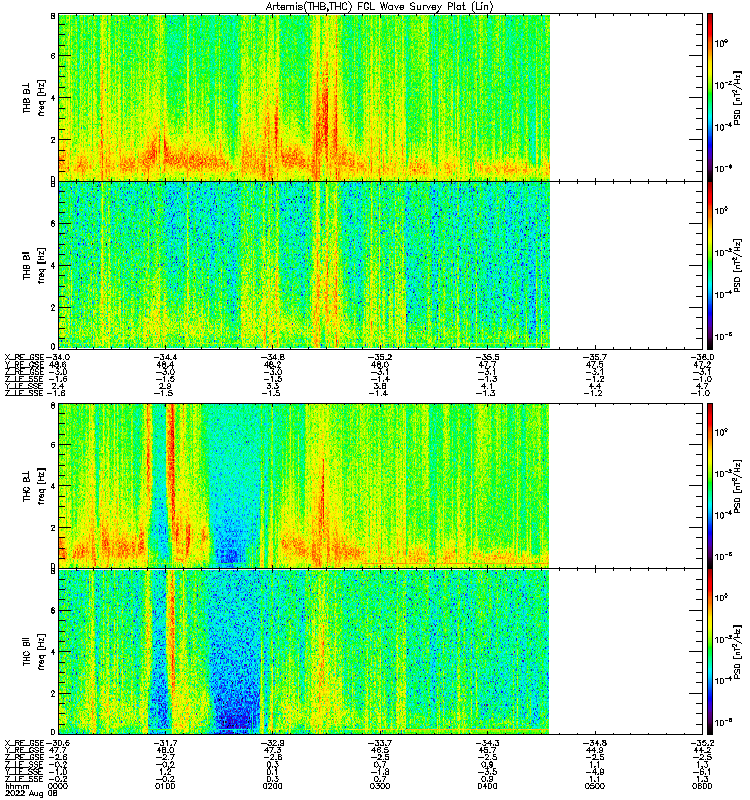Viewport: 750px width, 800px height.
Task: Click the "-31.7" X_RE_GSE value under THC
Action: click(165, 743)
